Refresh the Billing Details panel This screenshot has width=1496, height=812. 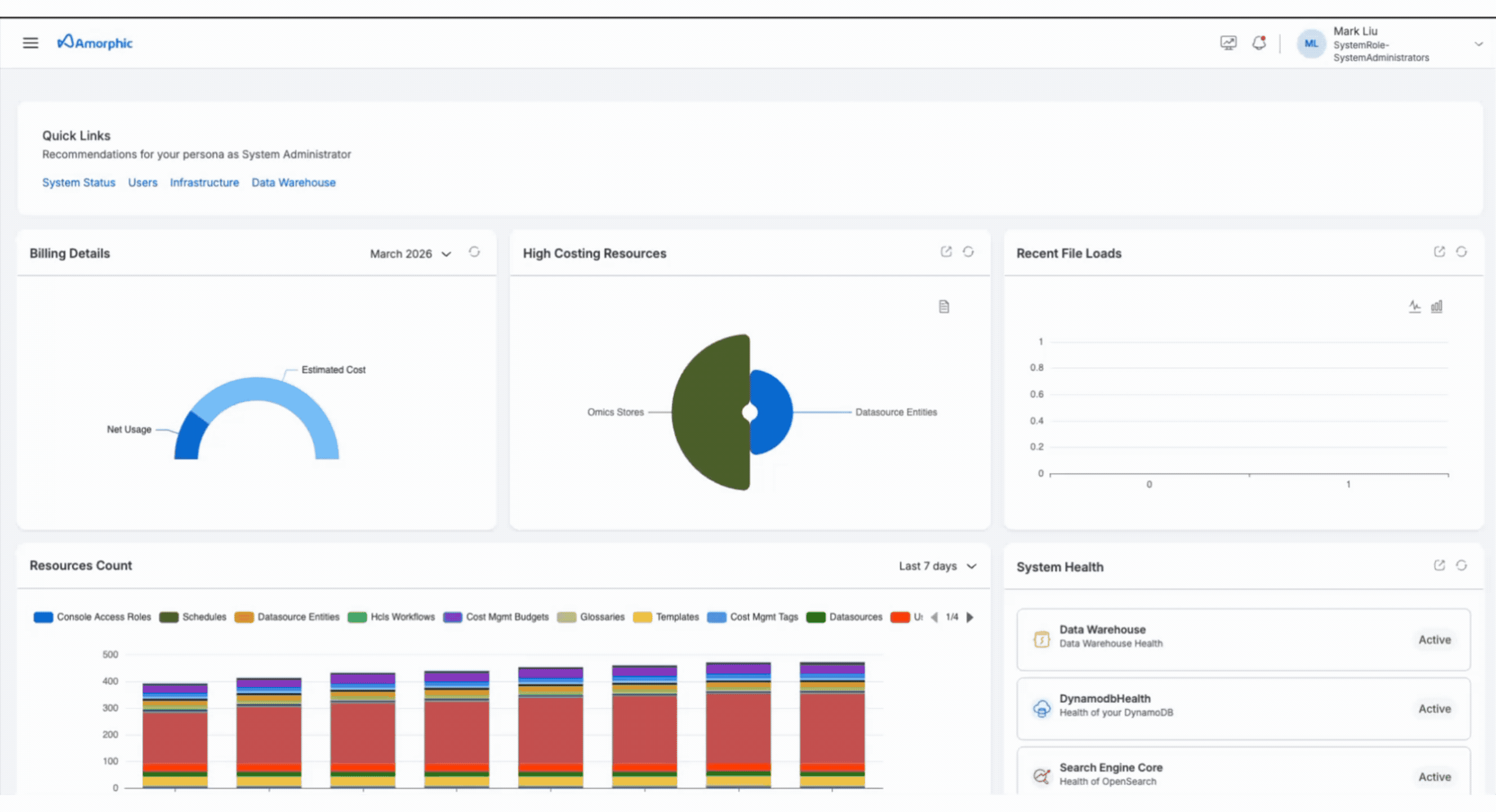tap(474, 252)
